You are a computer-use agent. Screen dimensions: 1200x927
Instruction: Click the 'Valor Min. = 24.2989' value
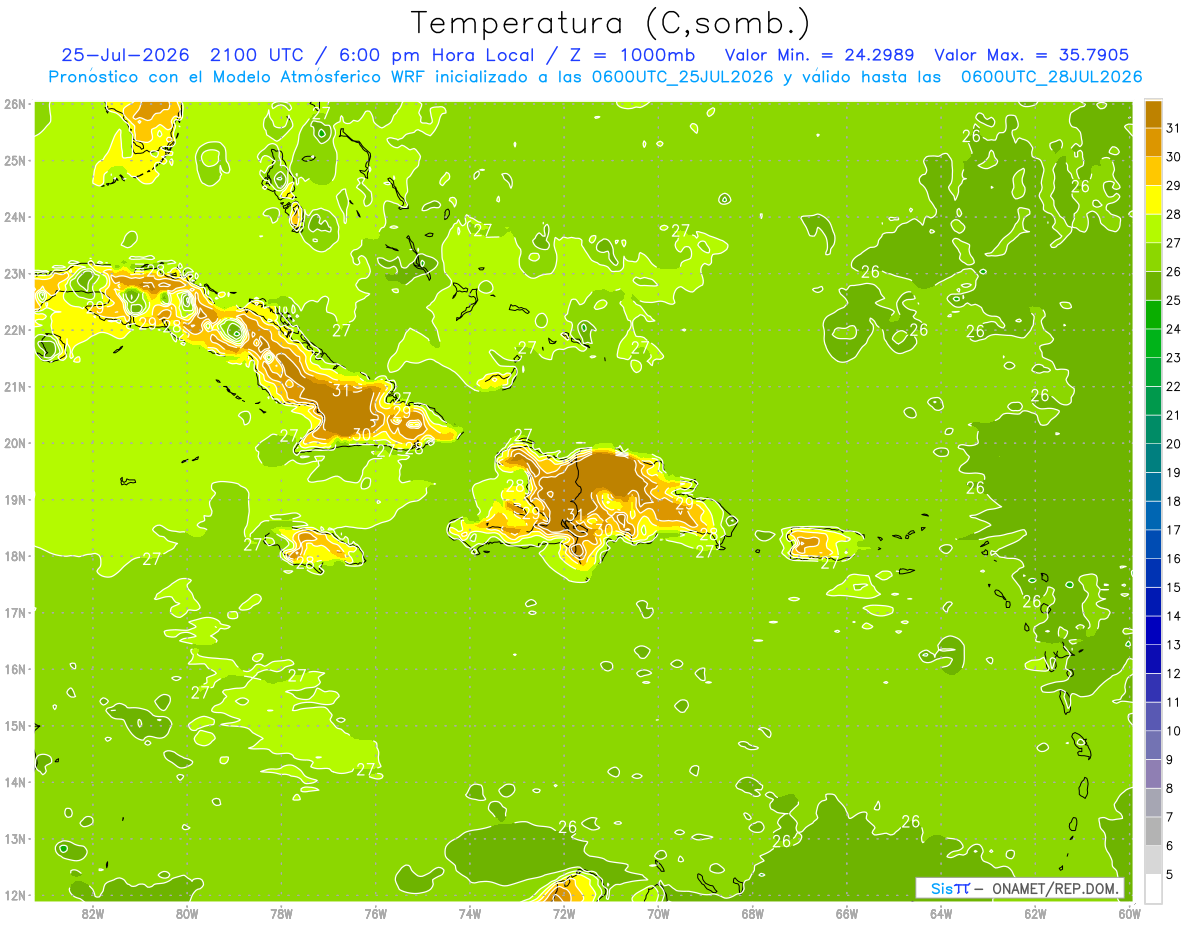click(x=819, y=55)
